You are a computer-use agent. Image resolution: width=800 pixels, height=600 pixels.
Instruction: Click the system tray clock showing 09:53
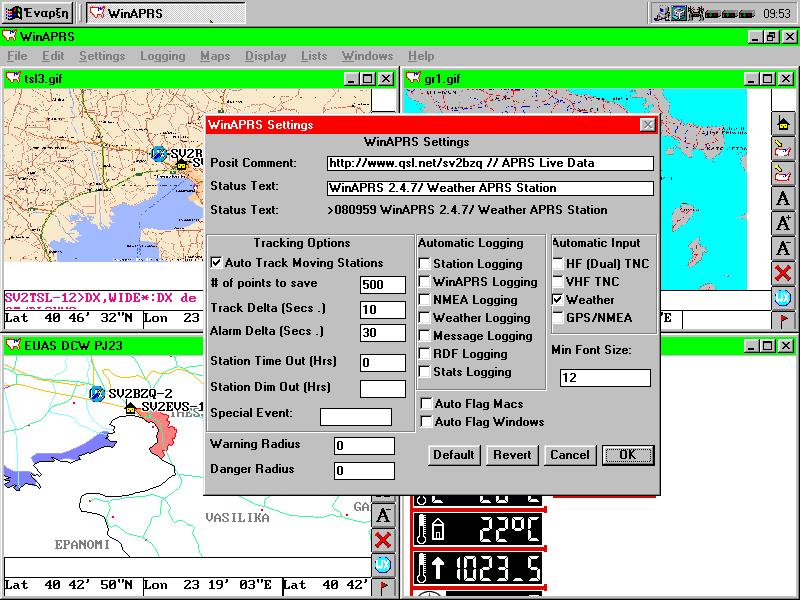(777, 14)
